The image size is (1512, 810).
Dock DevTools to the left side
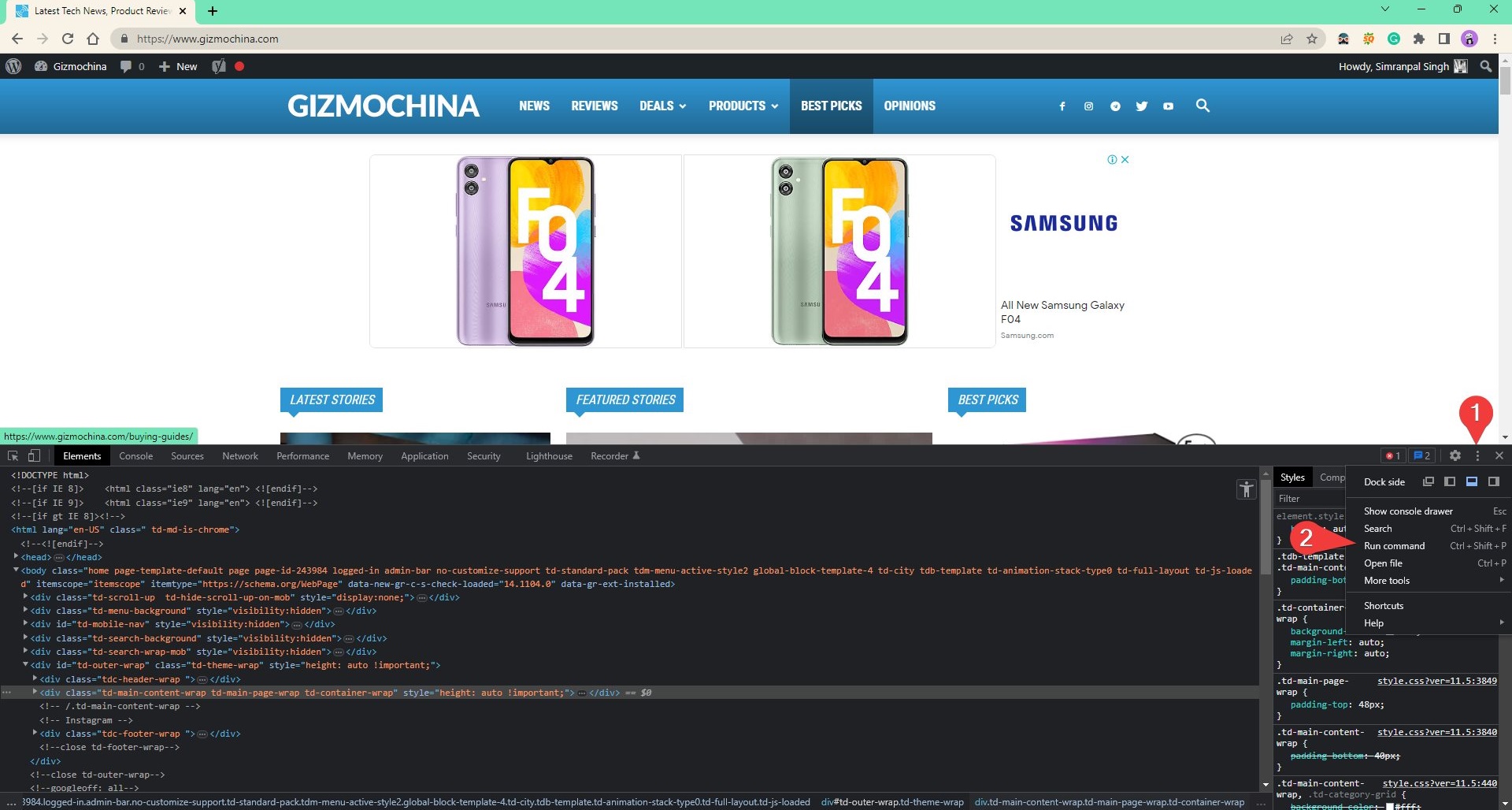tap(1450, 481)
